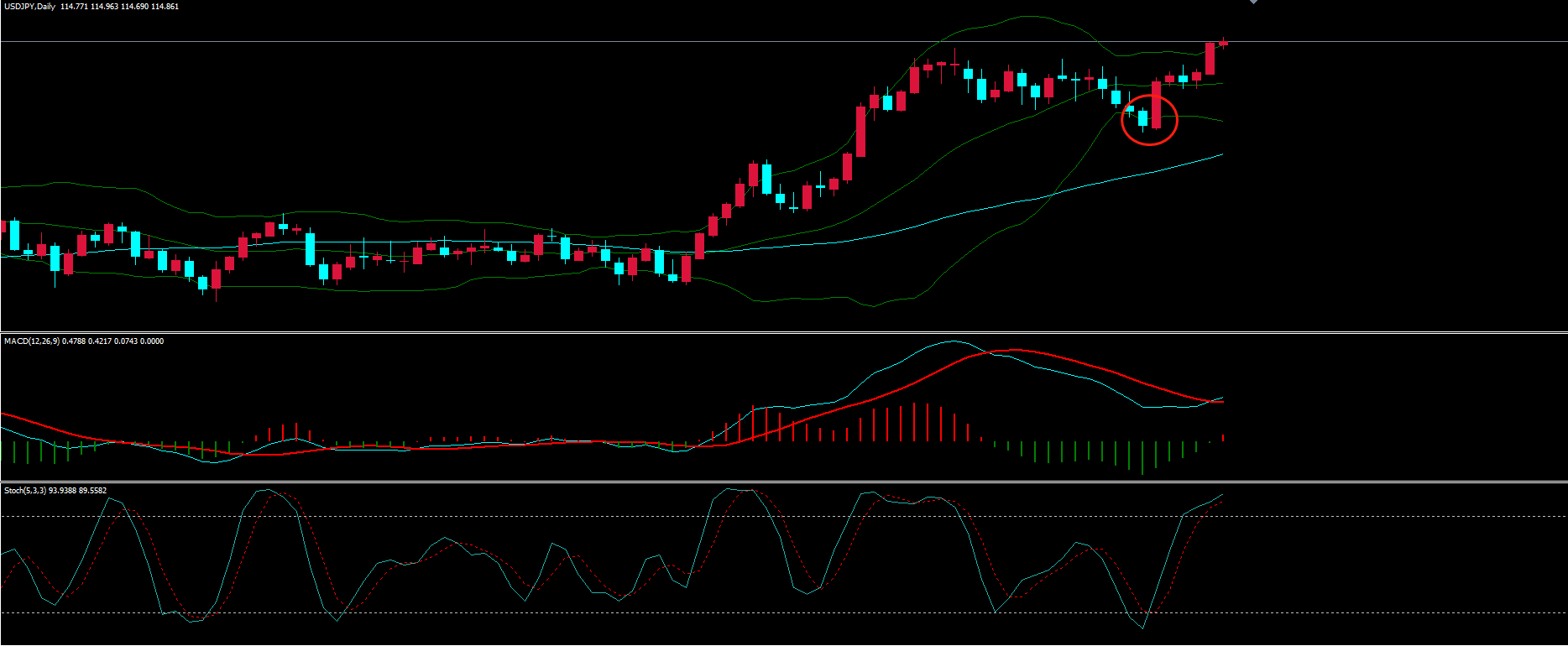Click the USDJPY,Daily chart title label
The height and width of the screenshot is (646, 1568).
[x=30, y=7]
